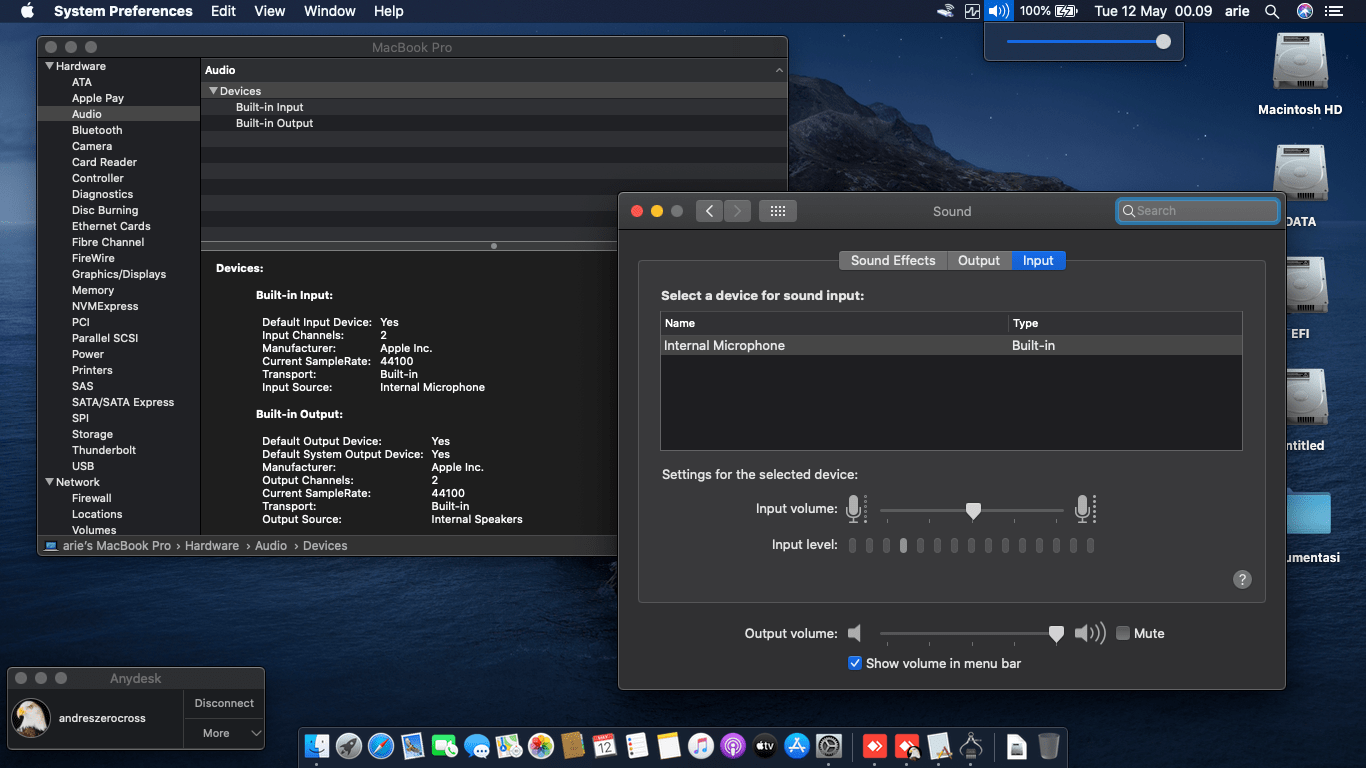Open Messages app in the Dock

(x=477, y=746)
